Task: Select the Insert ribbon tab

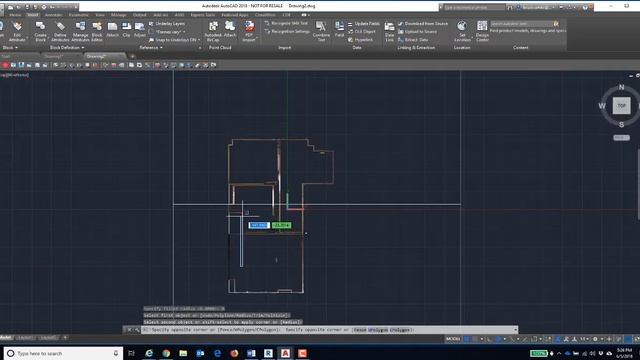Action: (x=33, y=15)
